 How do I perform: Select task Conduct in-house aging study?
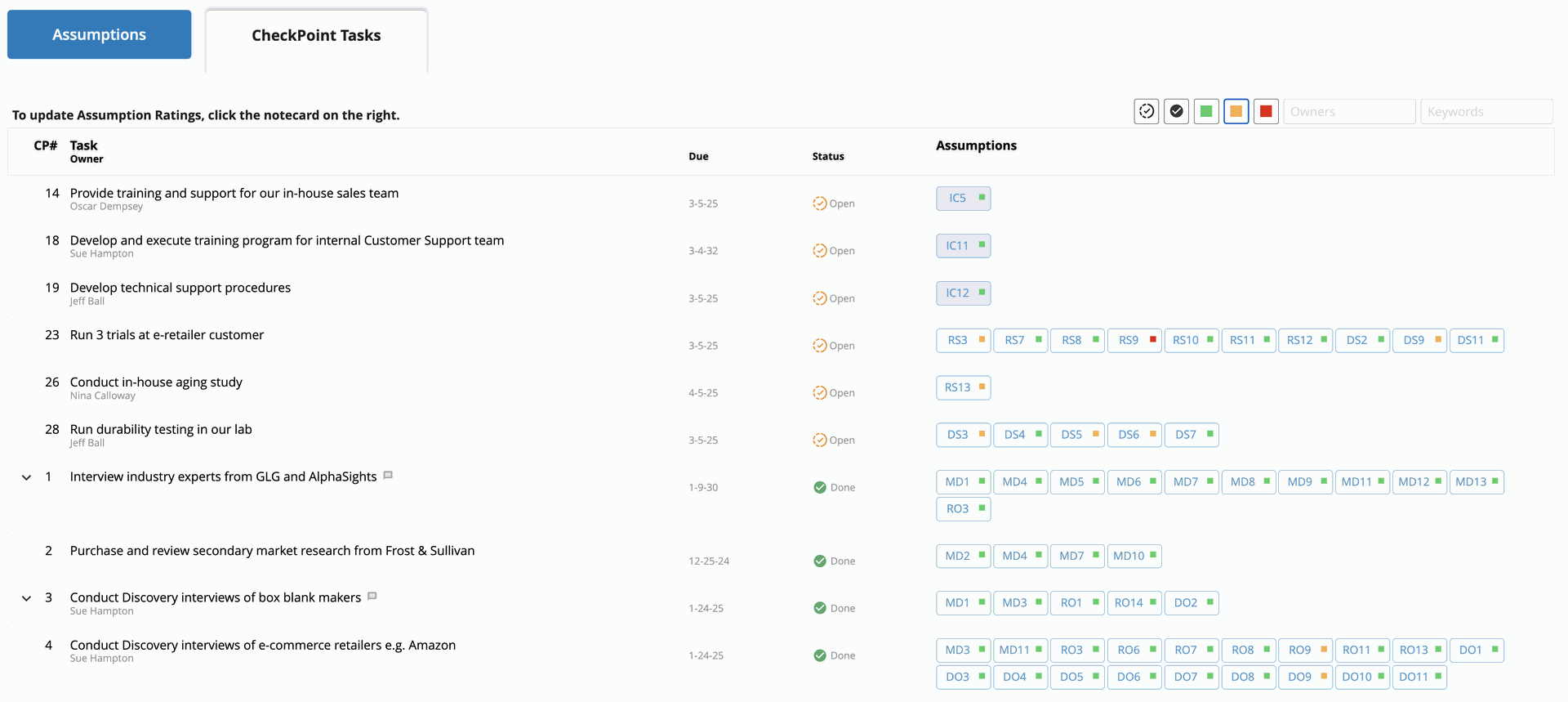click(x=156, y=382)
